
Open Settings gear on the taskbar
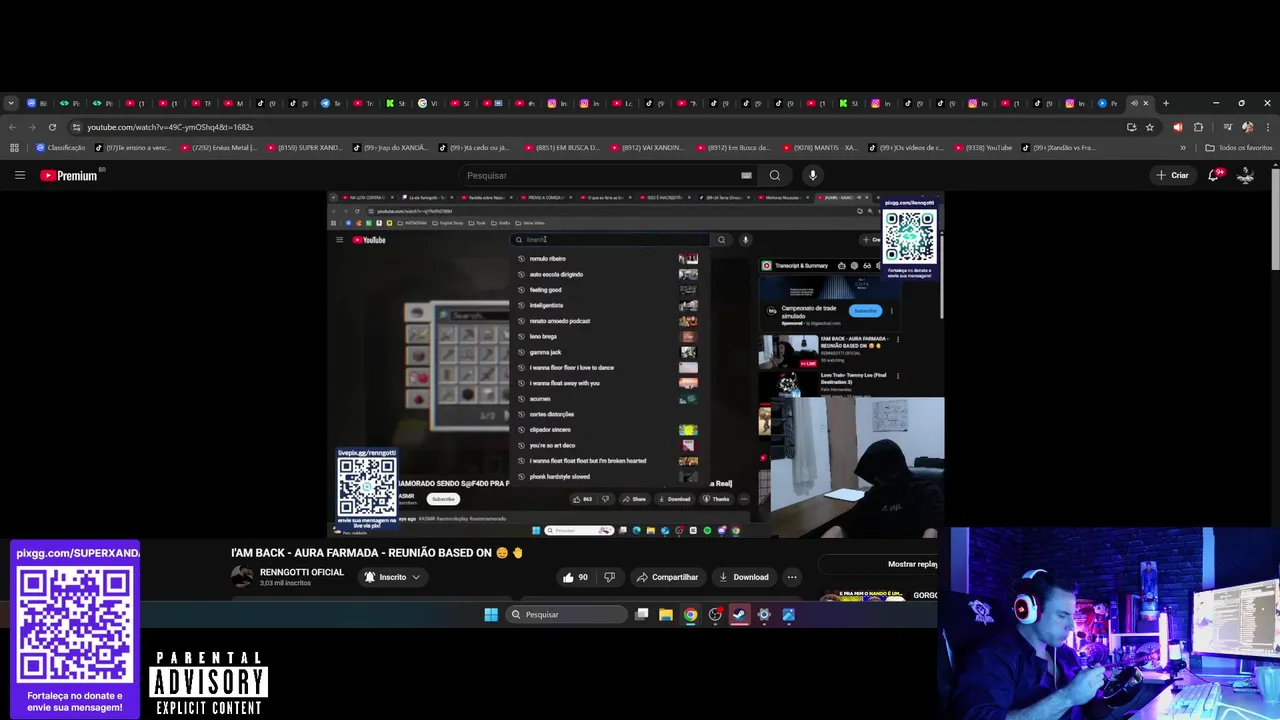(764, 614)
